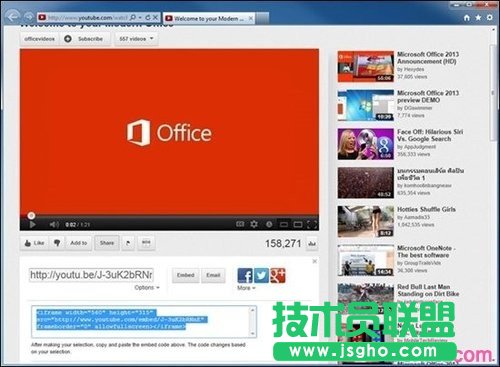Switch to small player size

284,225
